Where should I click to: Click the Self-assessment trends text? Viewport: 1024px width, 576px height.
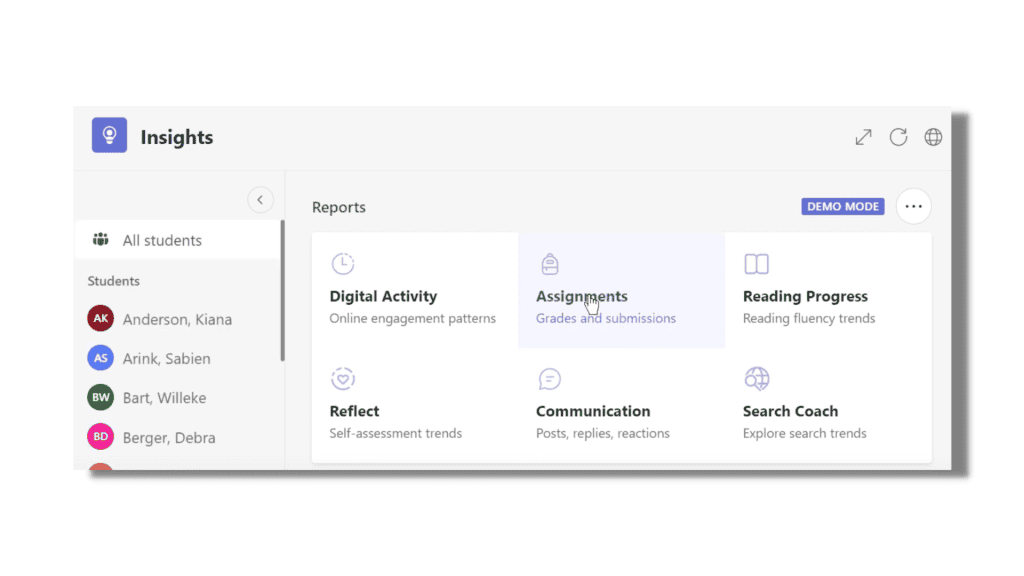coord(396,433)
